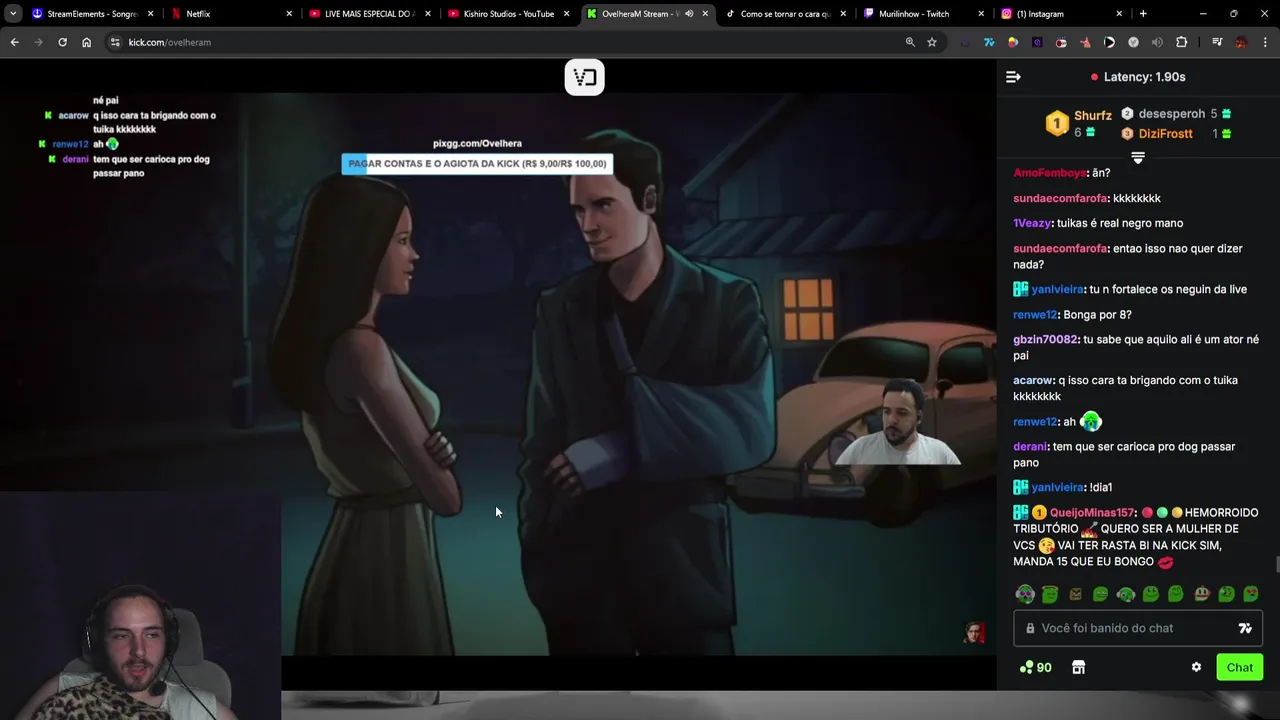Open top gifter Shurfz in leaderboard
This screenshot has width=1280, height=720.
[1092, 116]
